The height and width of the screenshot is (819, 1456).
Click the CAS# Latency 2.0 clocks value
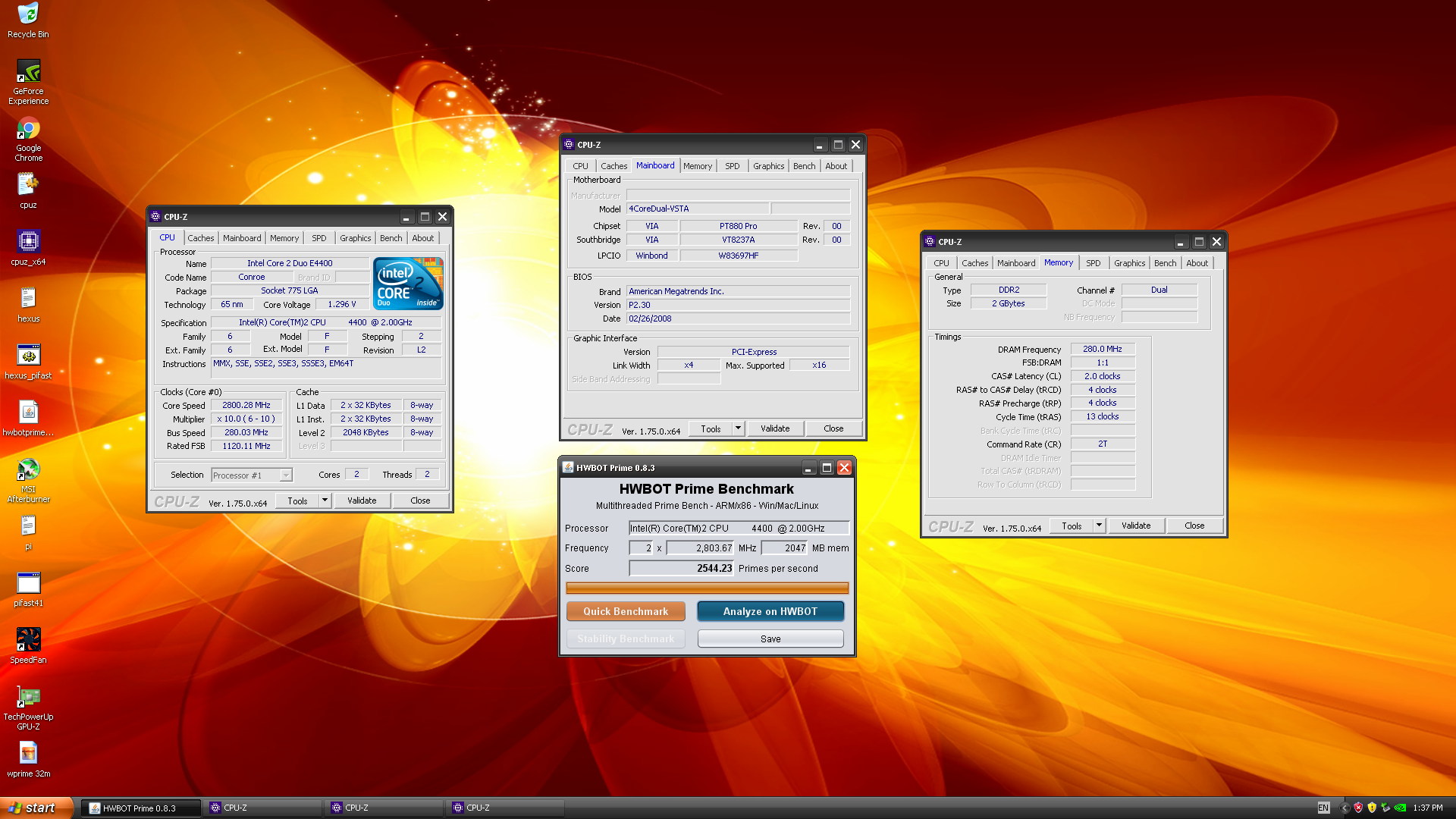point(1103,376)
